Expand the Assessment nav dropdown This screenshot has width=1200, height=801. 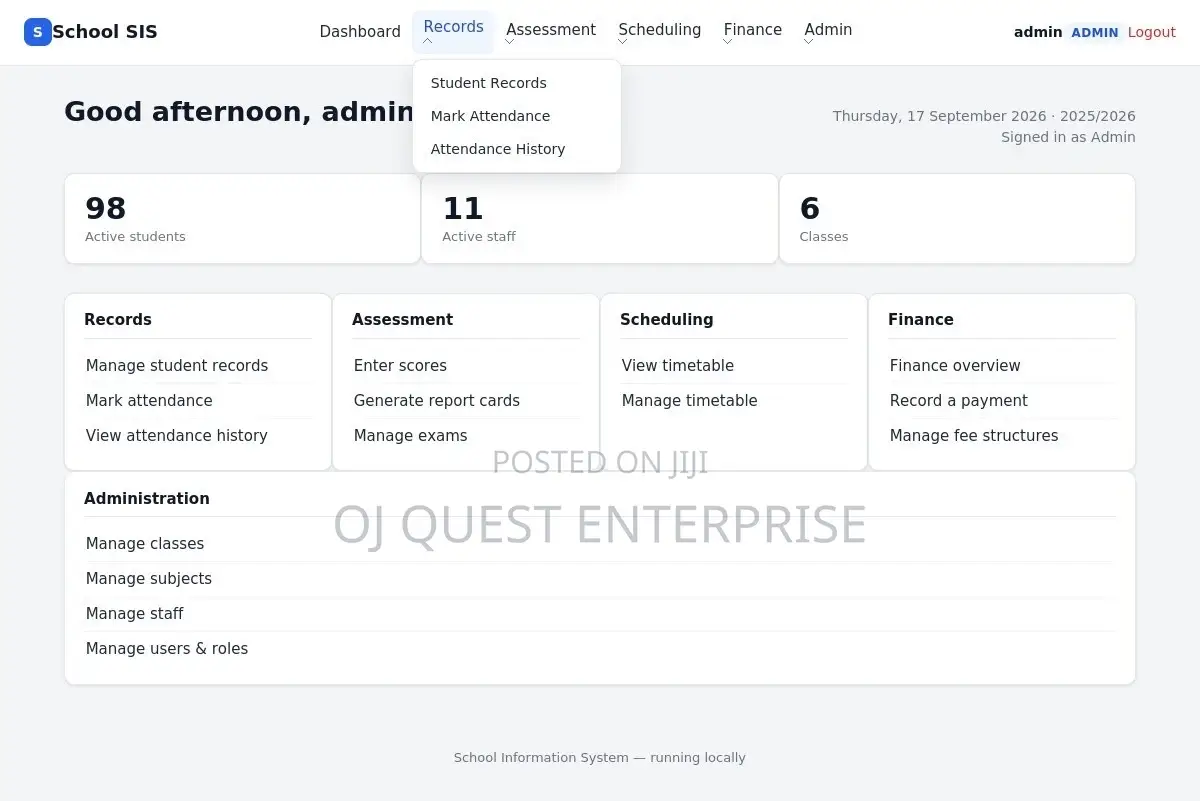pyautogui.click(x=551, y=32)
